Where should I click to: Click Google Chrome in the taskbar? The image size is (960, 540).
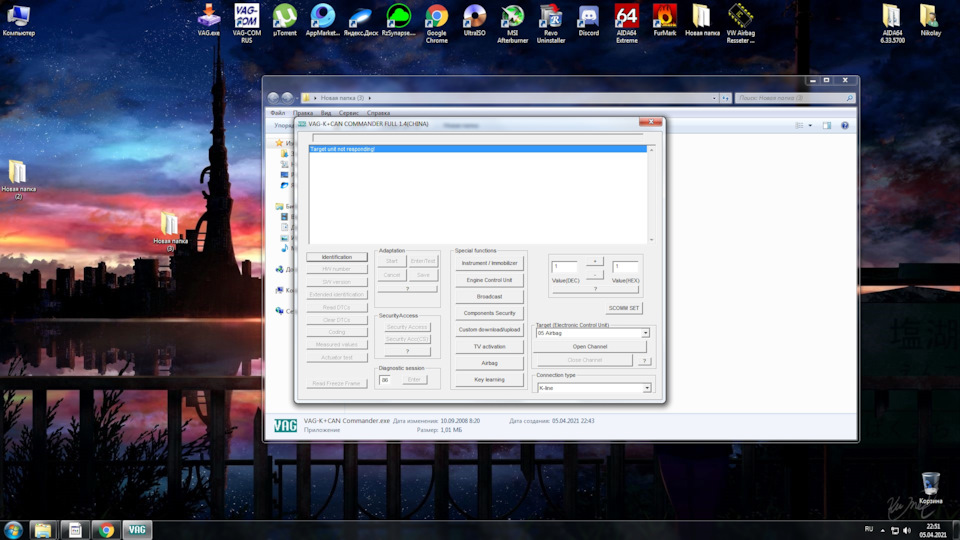[x=106, y=530]
